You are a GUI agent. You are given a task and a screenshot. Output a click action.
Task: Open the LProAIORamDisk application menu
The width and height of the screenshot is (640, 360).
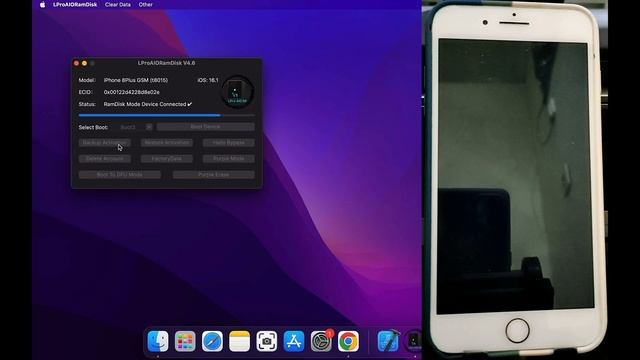coord(75,5)
